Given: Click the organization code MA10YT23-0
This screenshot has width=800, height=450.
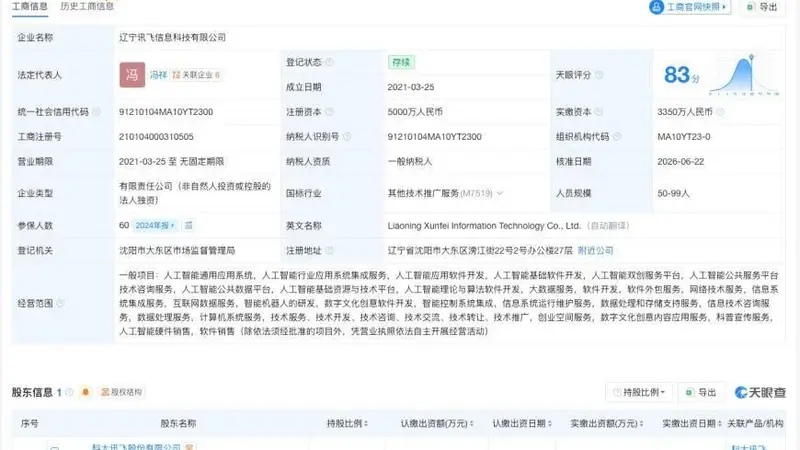Looking at the screenshot, I should 684,137.
